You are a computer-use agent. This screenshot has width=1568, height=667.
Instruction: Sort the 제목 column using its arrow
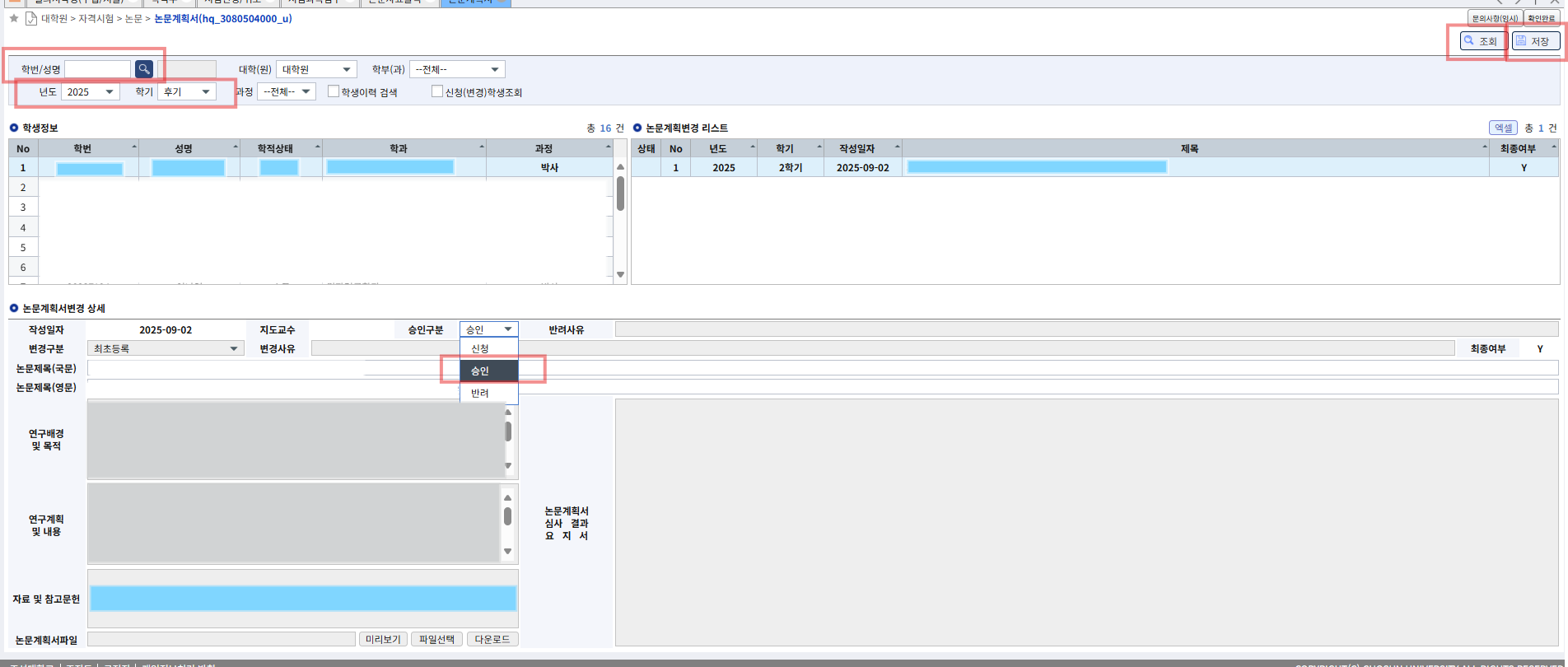click(1485, 147)
